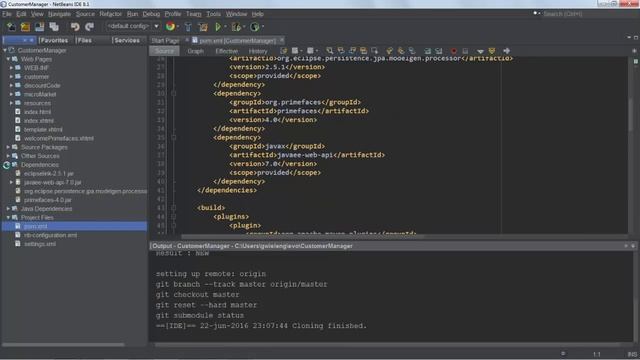Open the Profile Project dropdown arrow
The width and height of the screenshot is (640, 360).
point(263,27)
